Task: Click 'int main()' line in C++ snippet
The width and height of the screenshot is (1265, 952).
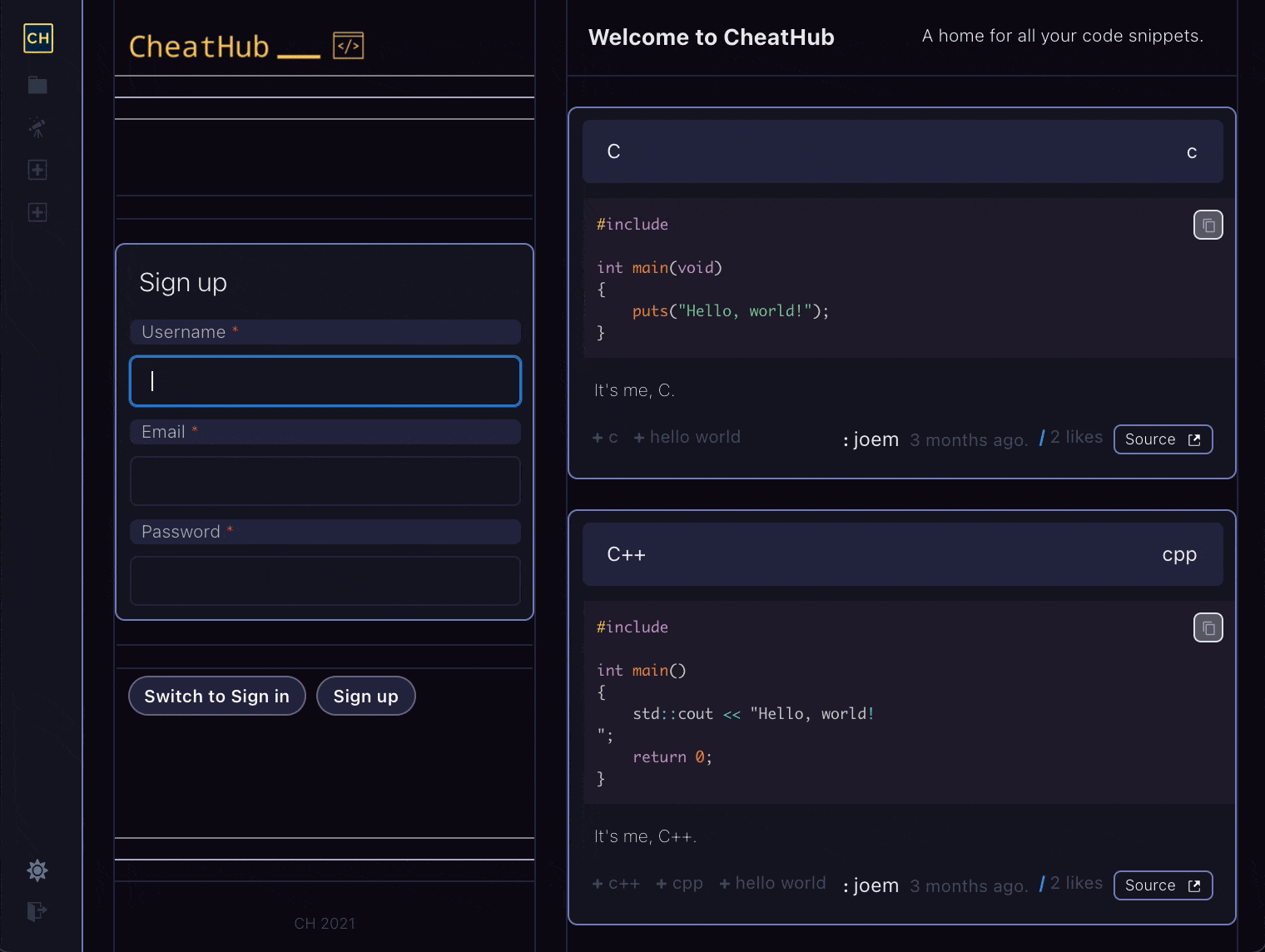Action: point(642,671)
